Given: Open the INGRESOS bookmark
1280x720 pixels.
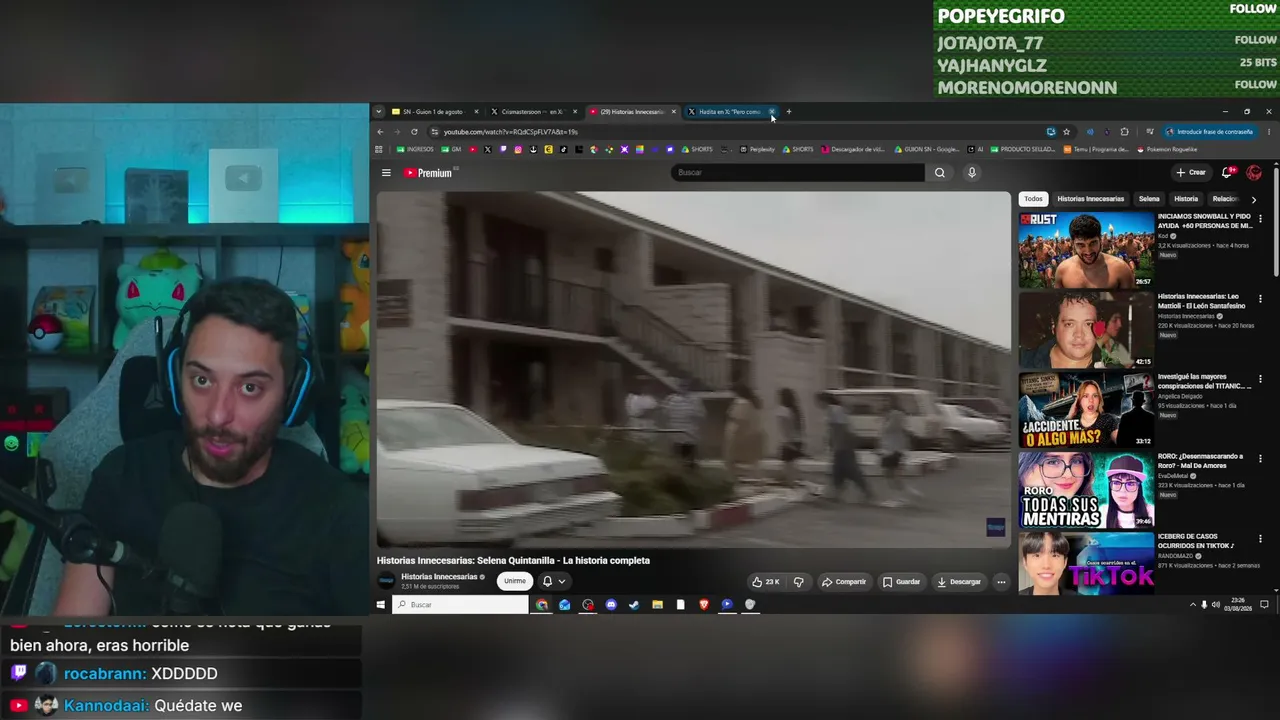Looking at the screenshot, I should 415,150.
